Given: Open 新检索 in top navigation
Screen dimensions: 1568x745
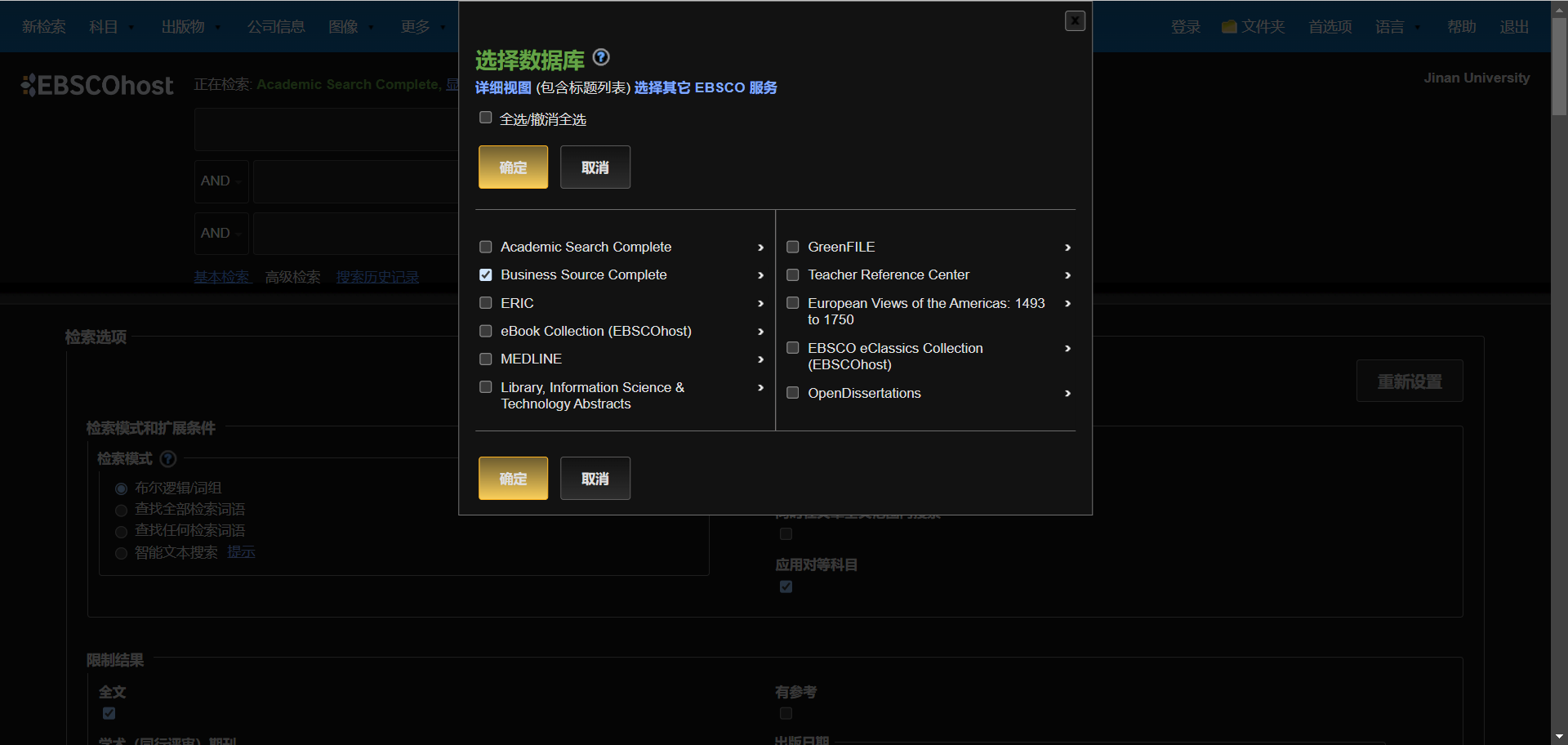Looking at the screenshot, I should (x=44, y=27).
